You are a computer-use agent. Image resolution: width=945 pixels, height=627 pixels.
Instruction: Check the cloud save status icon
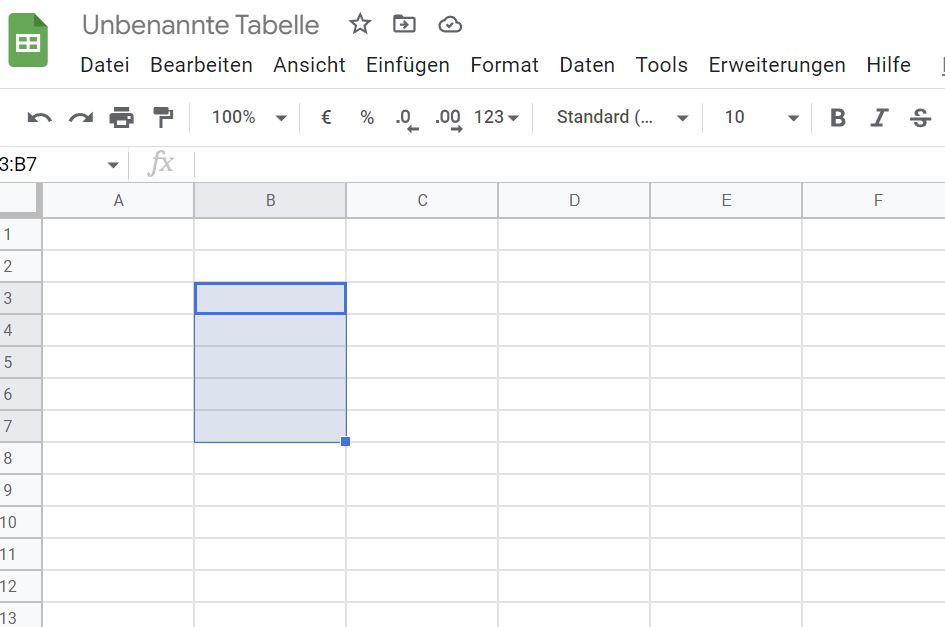pyautogui.click(x=450, y=25)
